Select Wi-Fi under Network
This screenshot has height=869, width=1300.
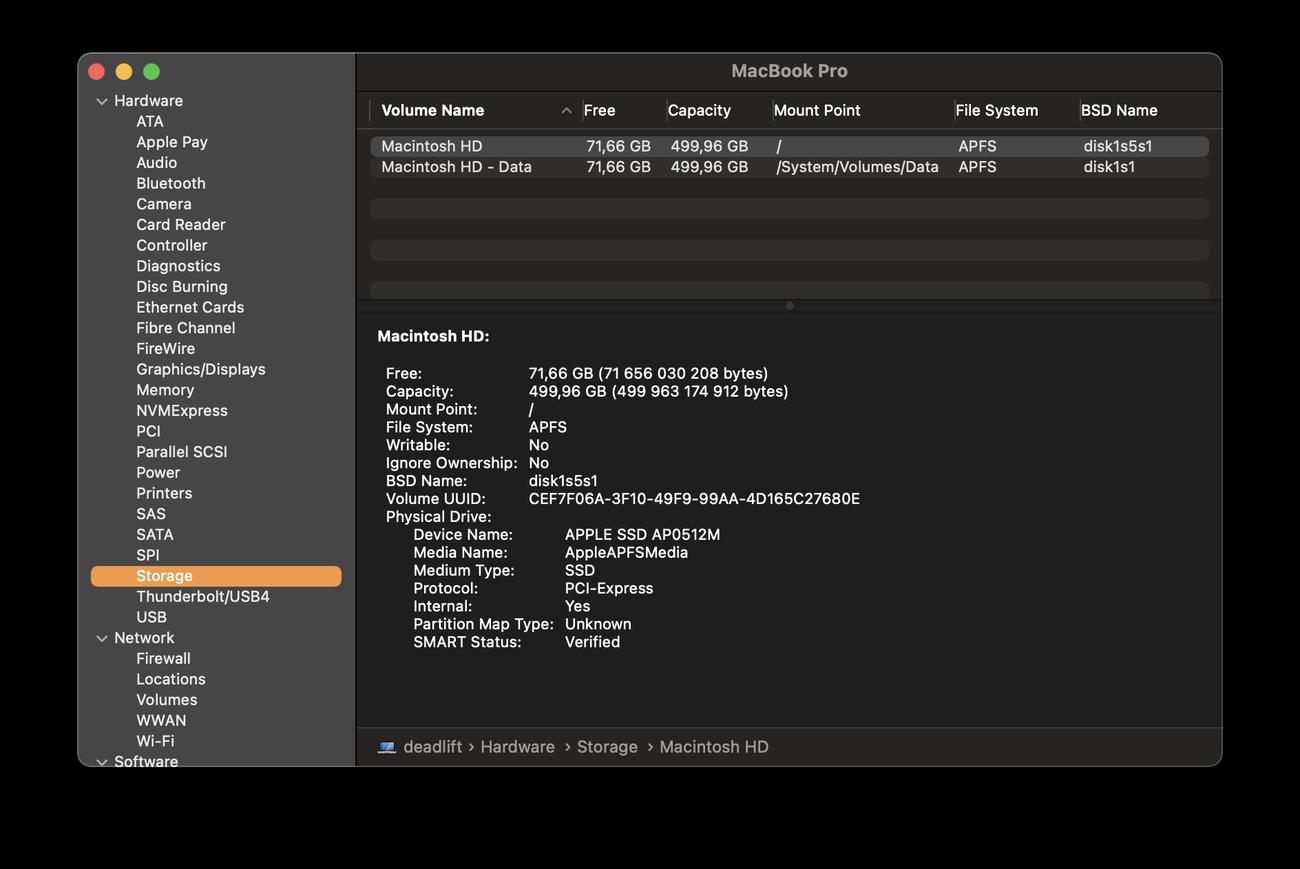click(155, 742)
